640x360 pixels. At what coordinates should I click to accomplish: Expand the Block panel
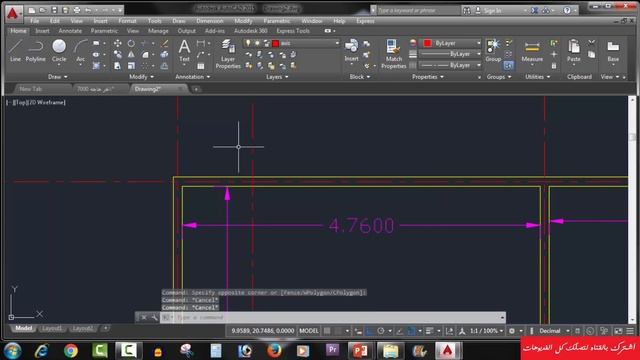point(360,77)
